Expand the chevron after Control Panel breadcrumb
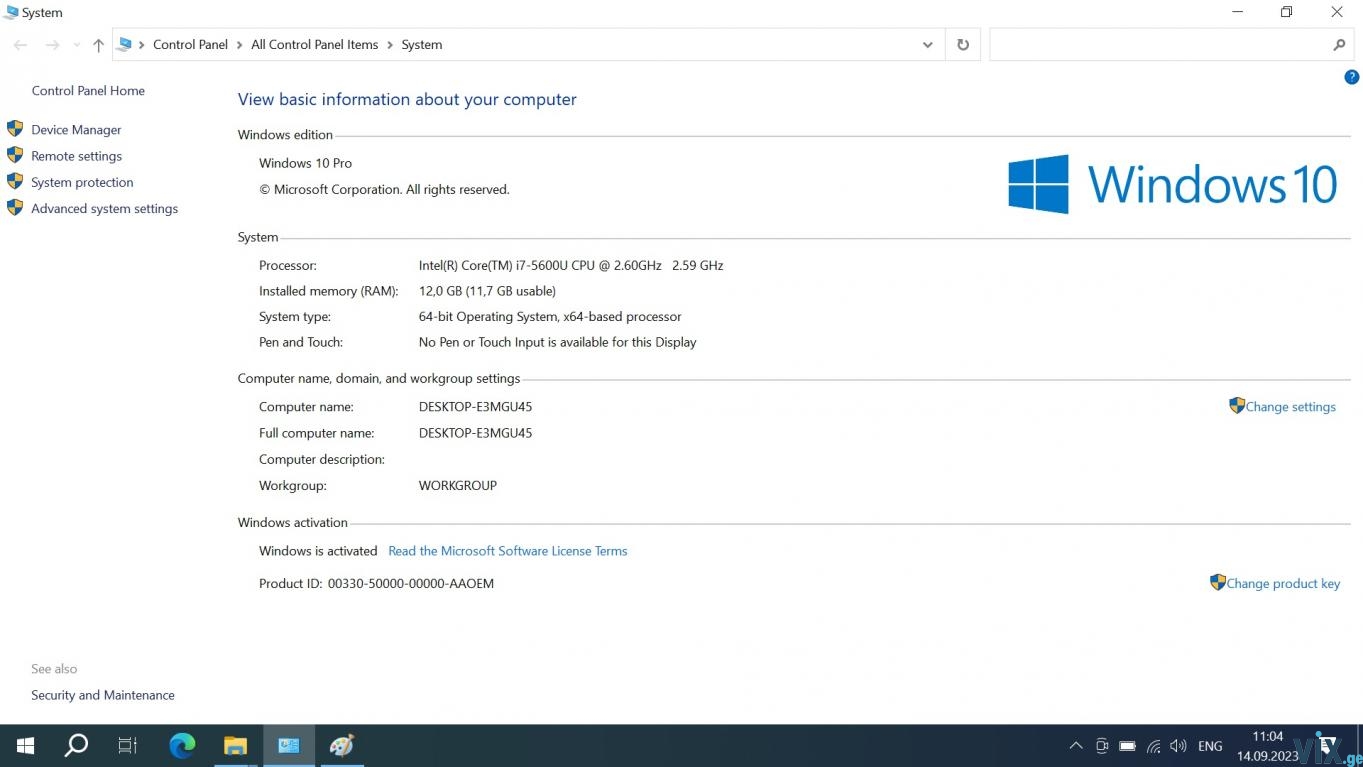The width and height of the screenshot is (1363, 767). tap(239, 45)
